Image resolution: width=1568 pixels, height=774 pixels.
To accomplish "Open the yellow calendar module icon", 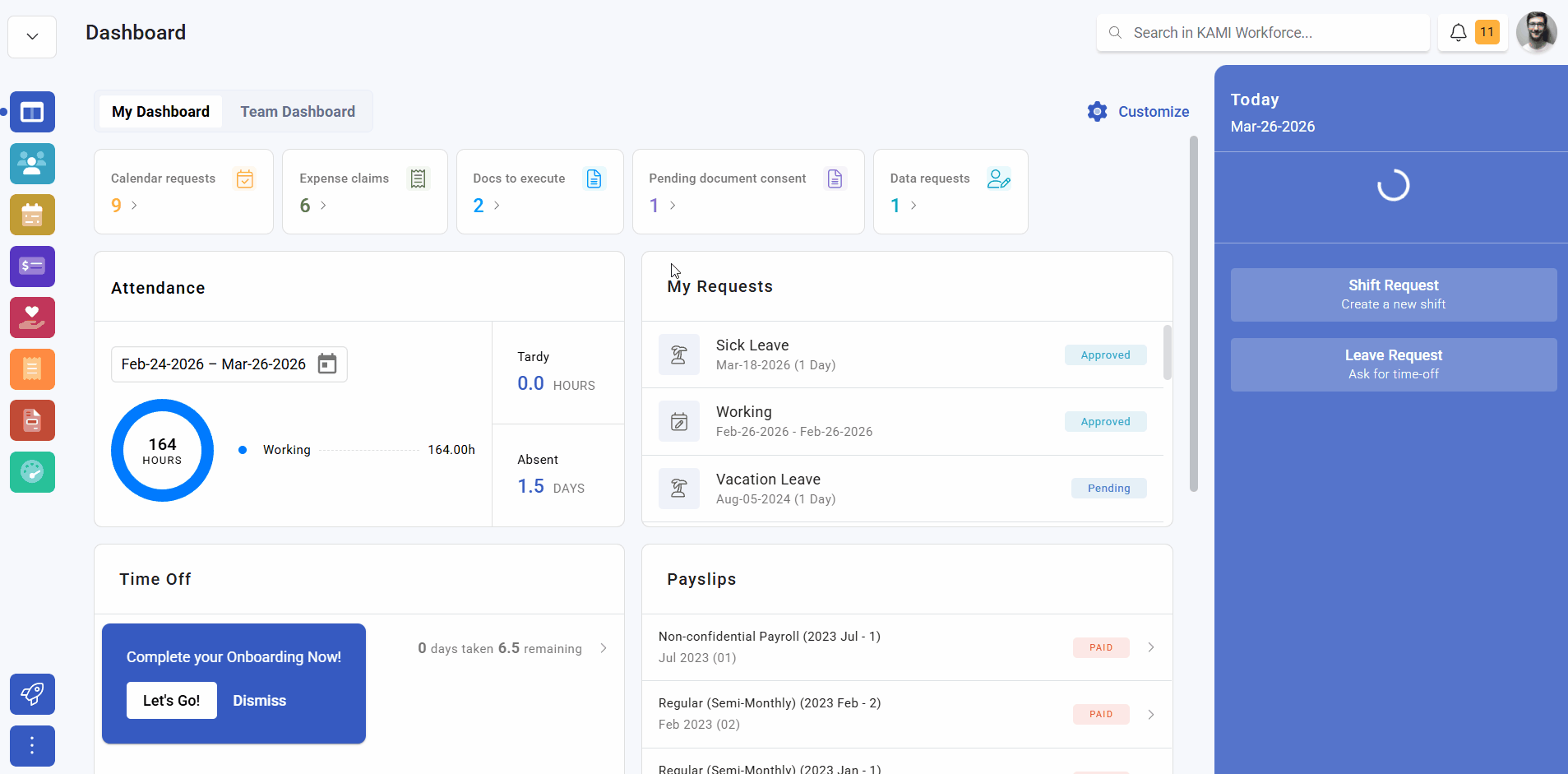I will (x=32, y=215).
